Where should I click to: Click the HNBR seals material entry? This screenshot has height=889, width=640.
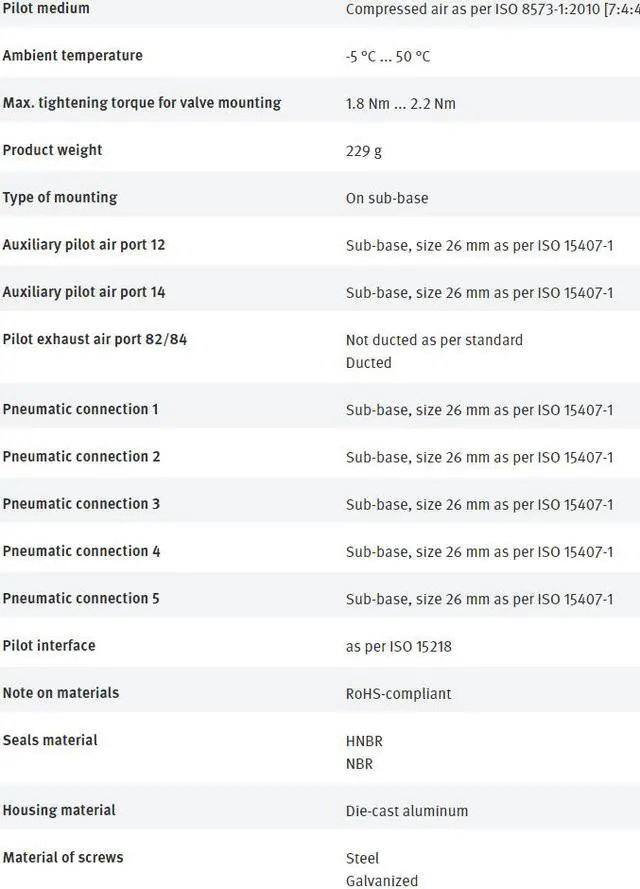(364, 742)
